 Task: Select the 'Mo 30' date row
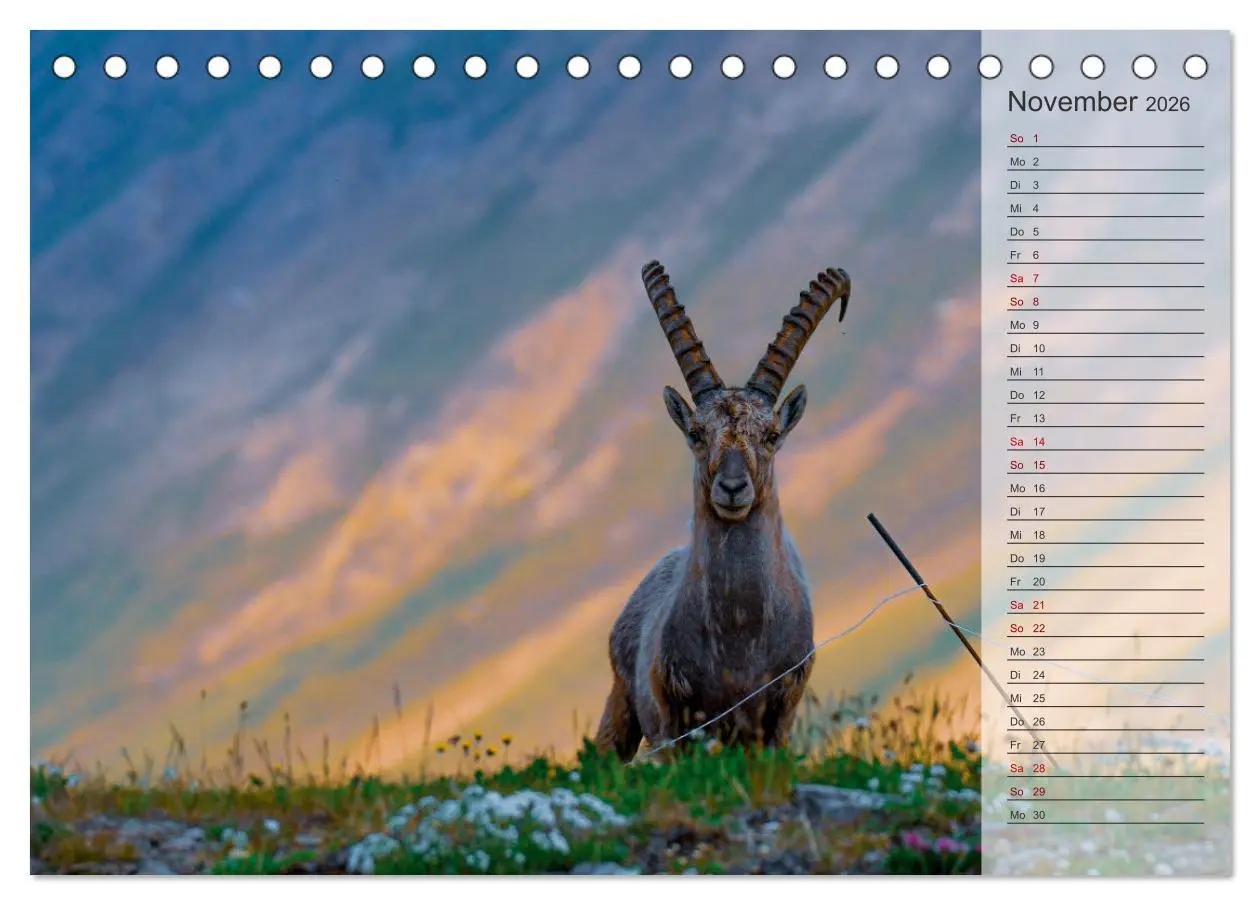coord(1105,815)
